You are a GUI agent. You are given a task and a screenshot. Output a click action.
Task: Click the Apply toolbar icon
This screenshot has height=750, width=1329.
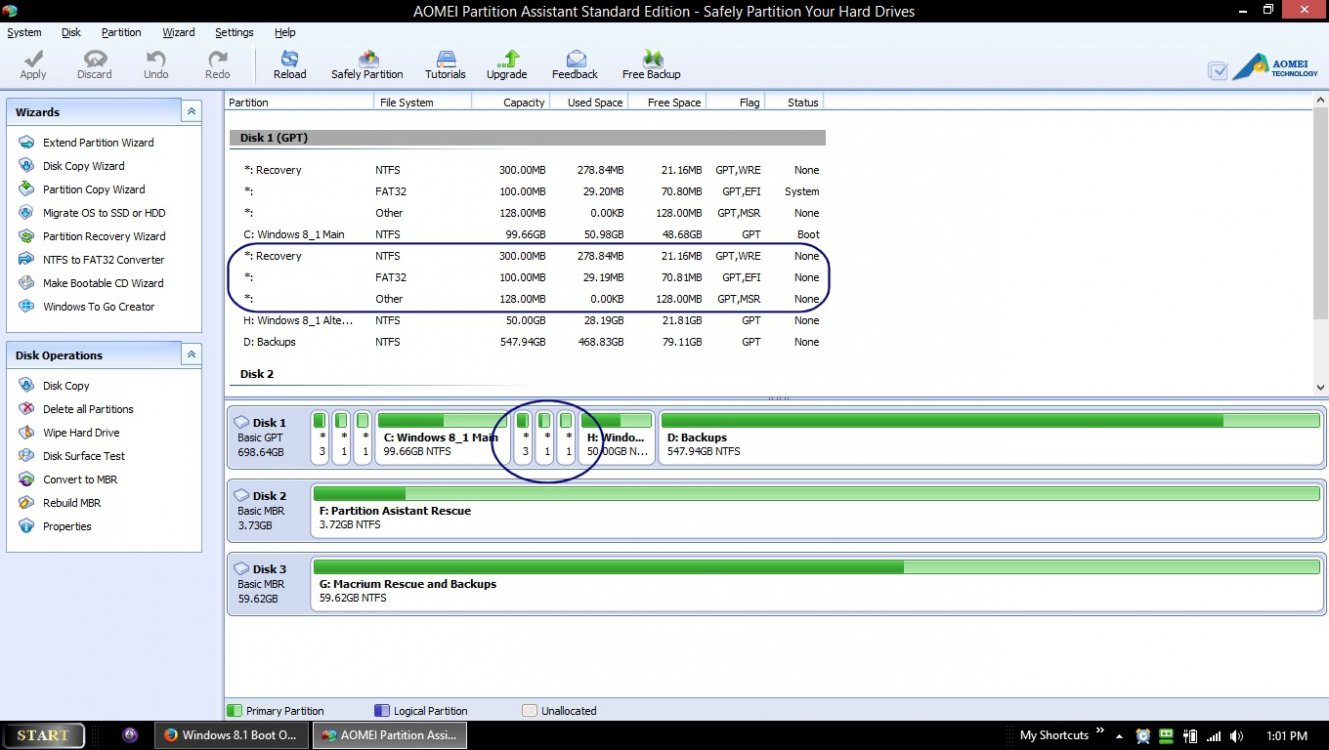pyautogui.click(x=33, y=65)
